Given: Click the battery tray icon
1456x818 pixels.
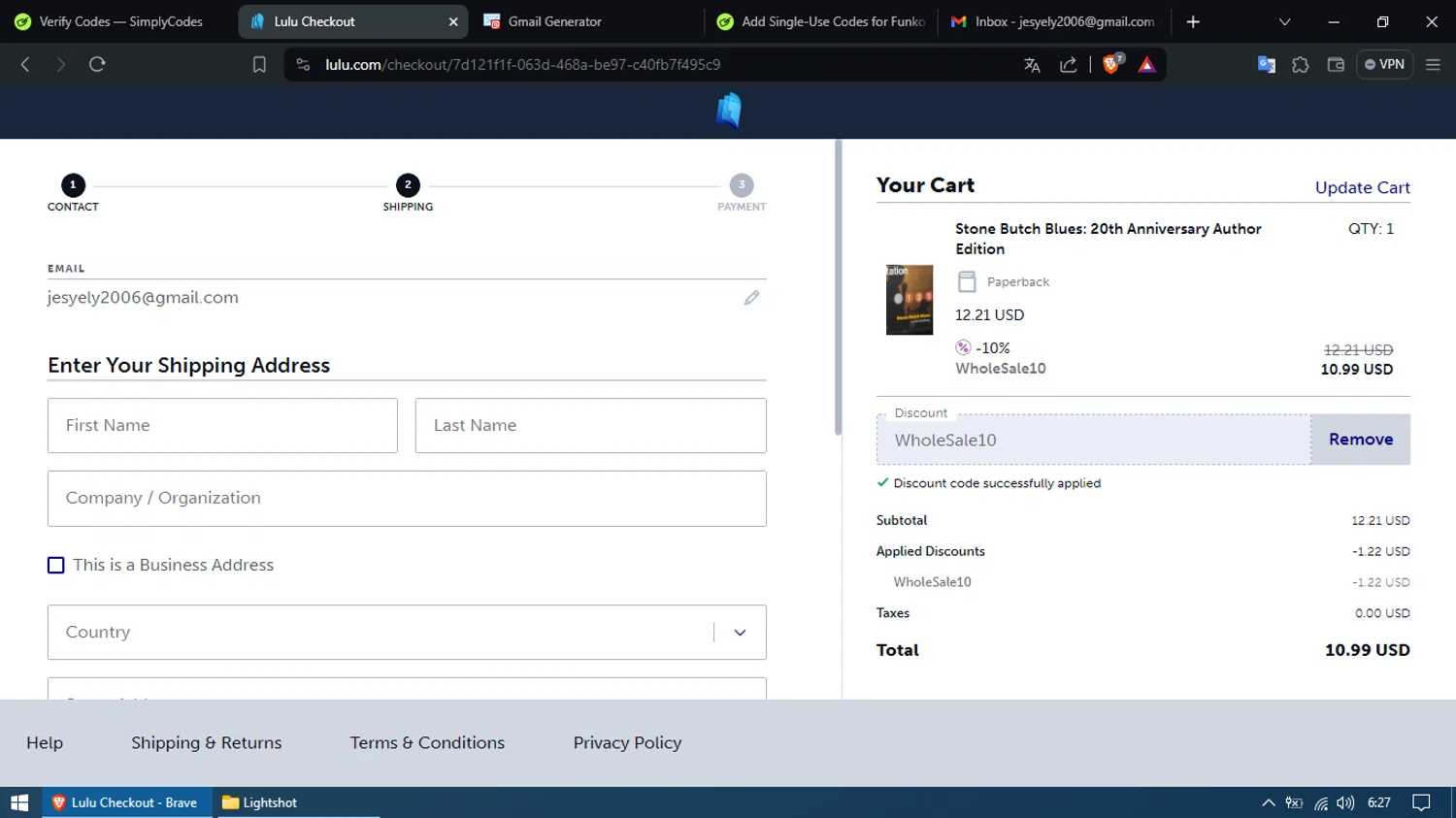Looking at the screenshot, I should pos(1294,802).
